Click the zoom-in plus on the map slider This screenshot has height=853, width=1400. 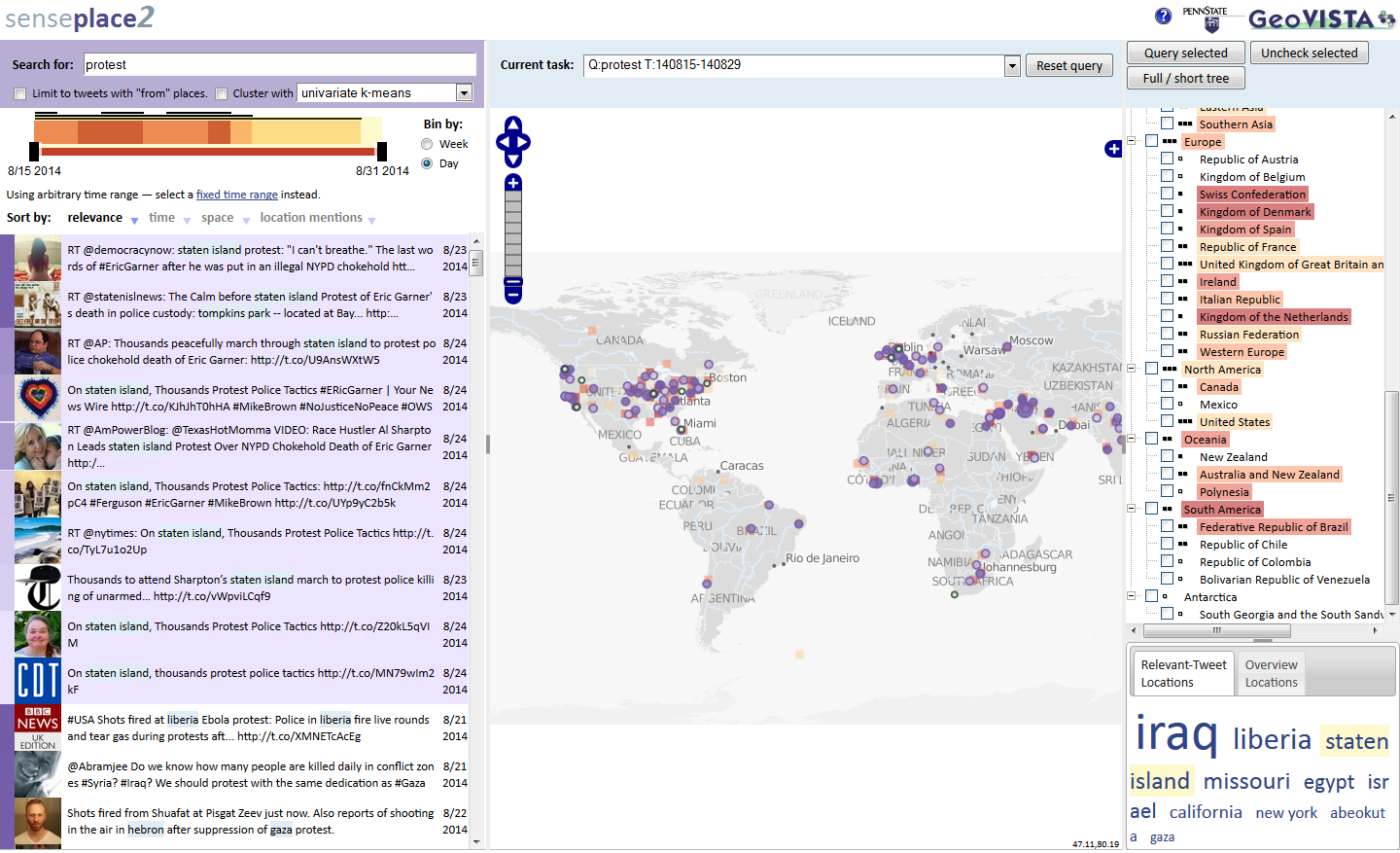512,181
